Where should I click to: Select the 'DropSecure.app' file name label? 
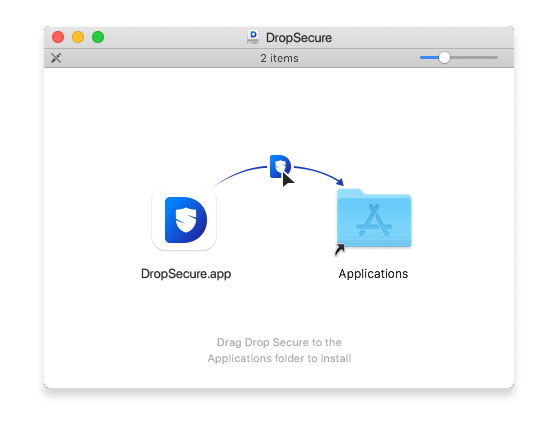[186, 274]
